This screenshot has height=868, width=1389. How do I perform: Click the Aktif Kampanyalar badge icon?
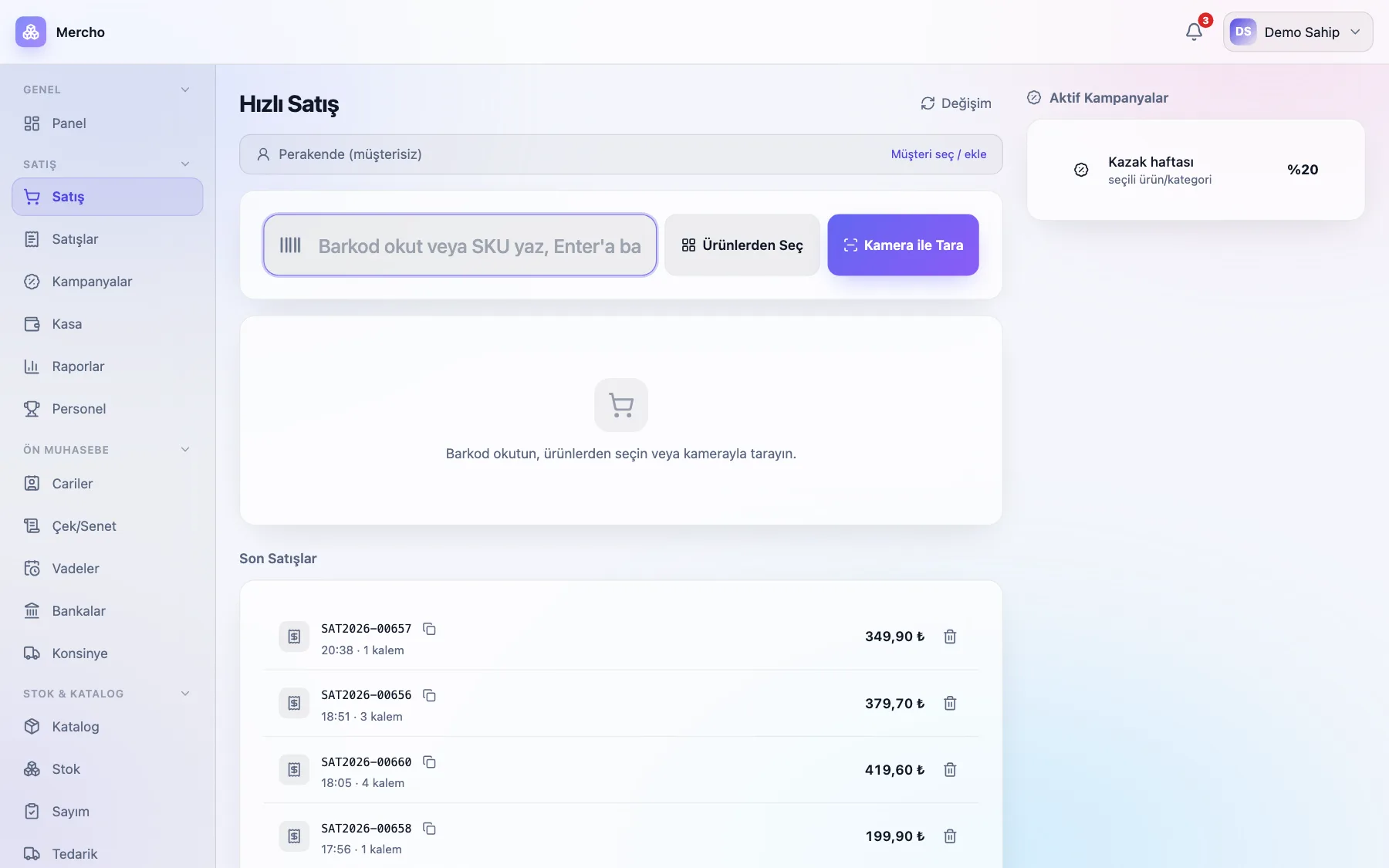1034,98
